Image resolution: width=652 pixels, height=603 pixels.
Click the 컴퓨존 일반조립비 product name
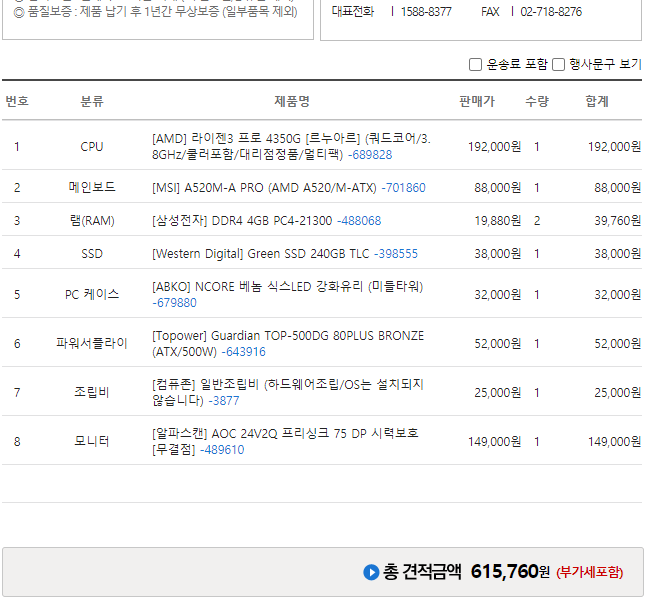[x=287, y=392]
